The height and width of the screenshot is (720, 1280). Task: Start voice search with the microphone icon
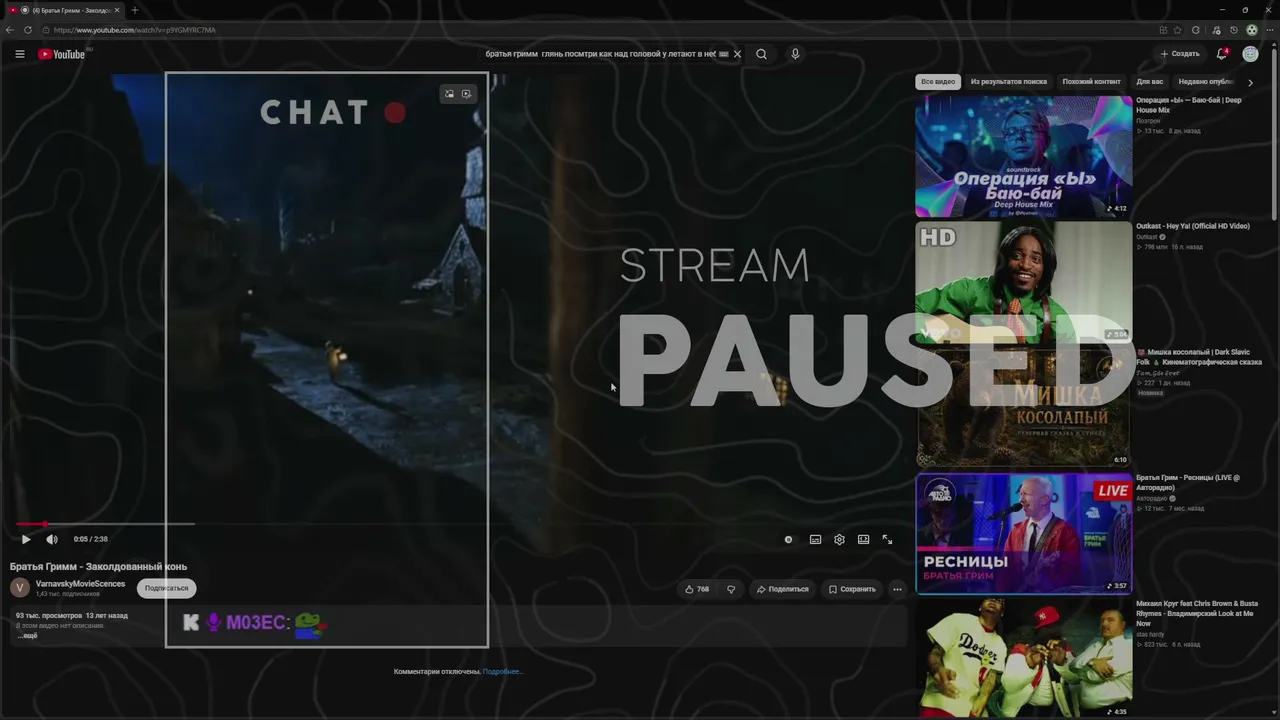795,54
